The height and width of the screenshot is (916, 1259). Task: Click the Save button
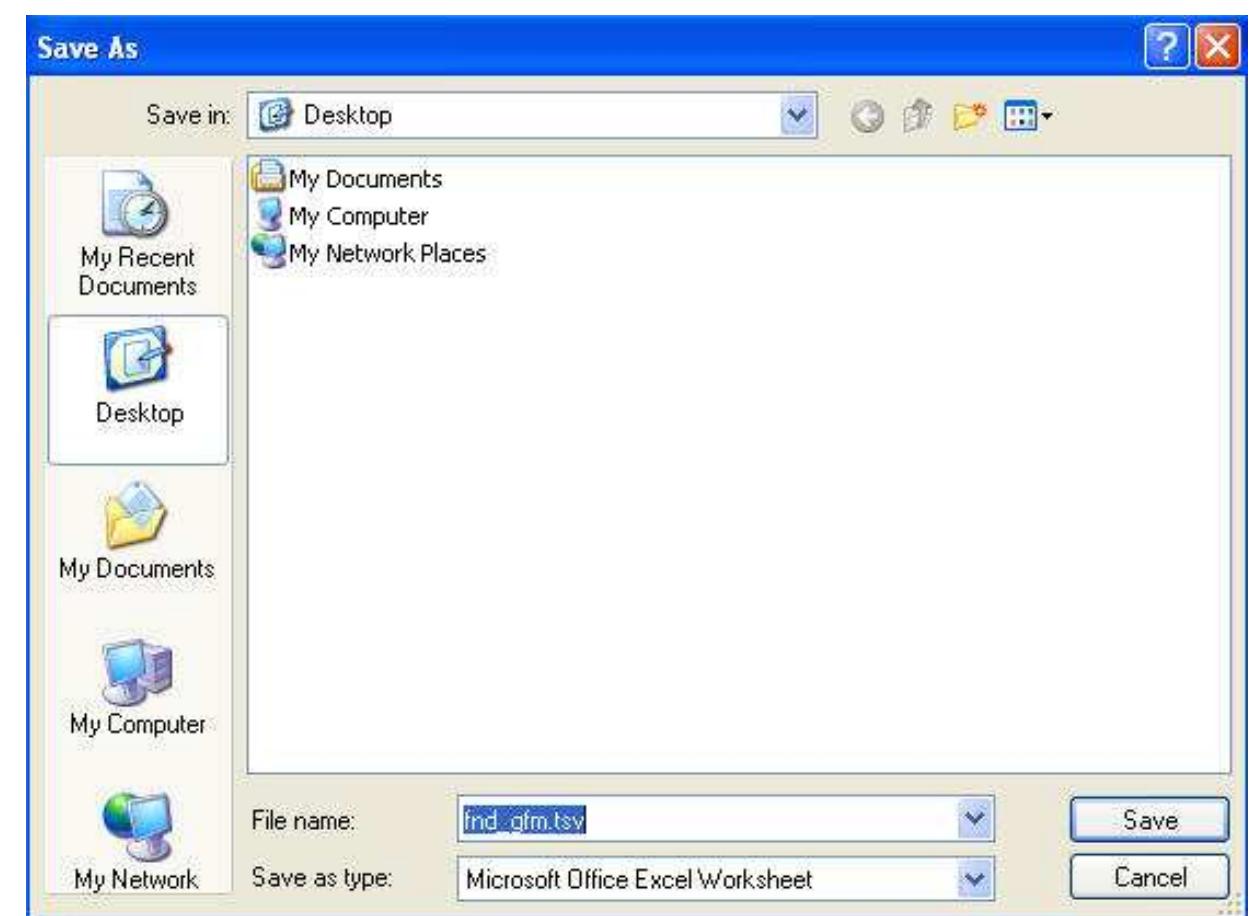click(1147, 822)
